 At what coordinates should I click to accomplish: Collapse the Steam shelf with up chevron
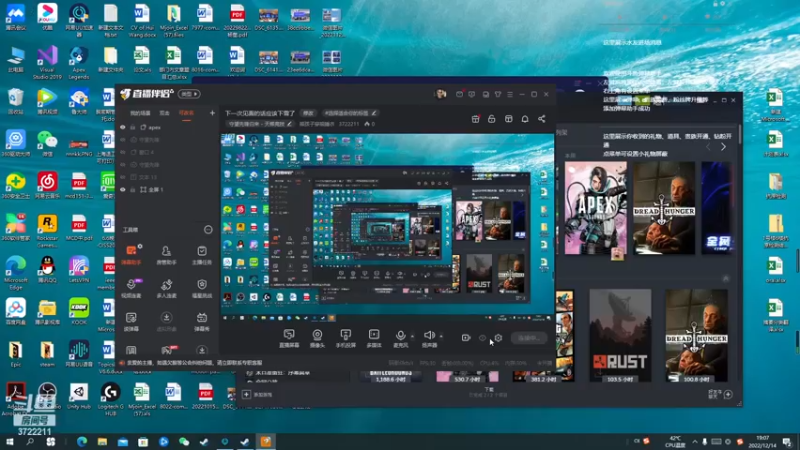[726, 279]
